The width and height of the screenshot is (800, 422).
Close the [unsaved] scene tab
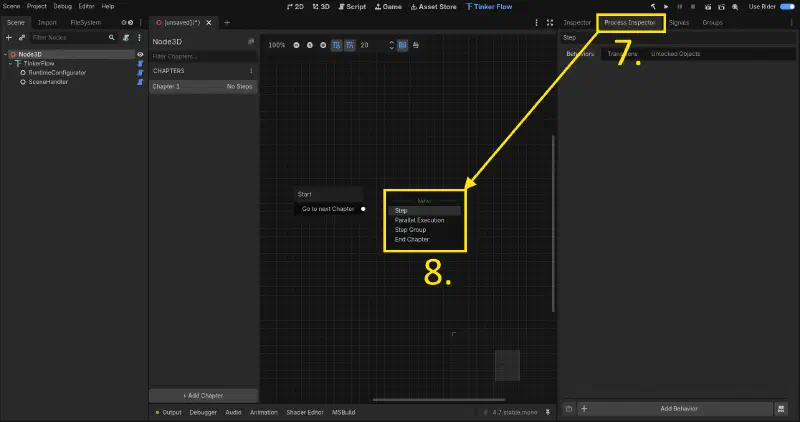[x=209, y=22]
